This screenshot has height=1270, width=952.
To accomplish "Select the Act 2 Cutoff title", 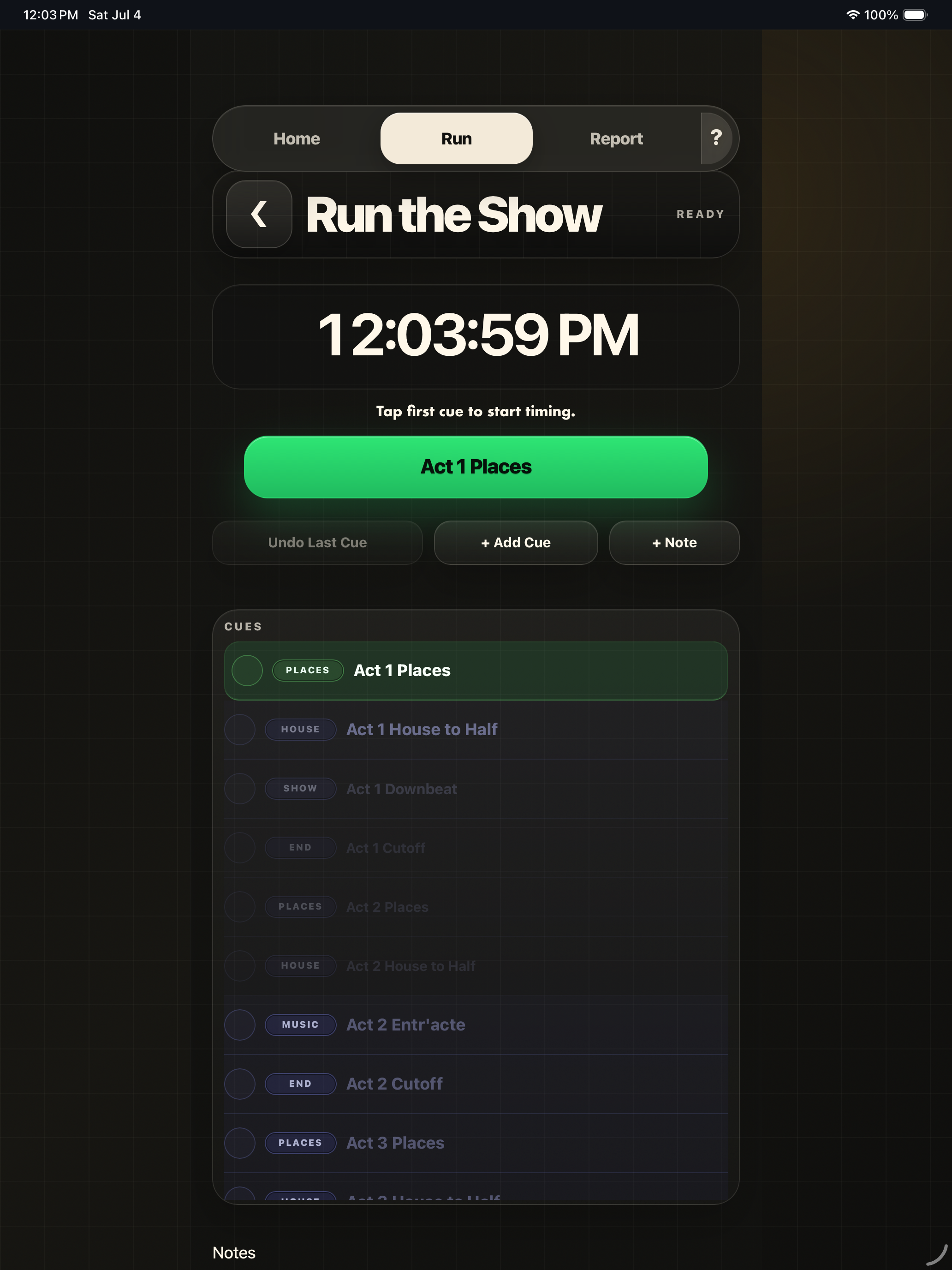I will coord(395,1084).
